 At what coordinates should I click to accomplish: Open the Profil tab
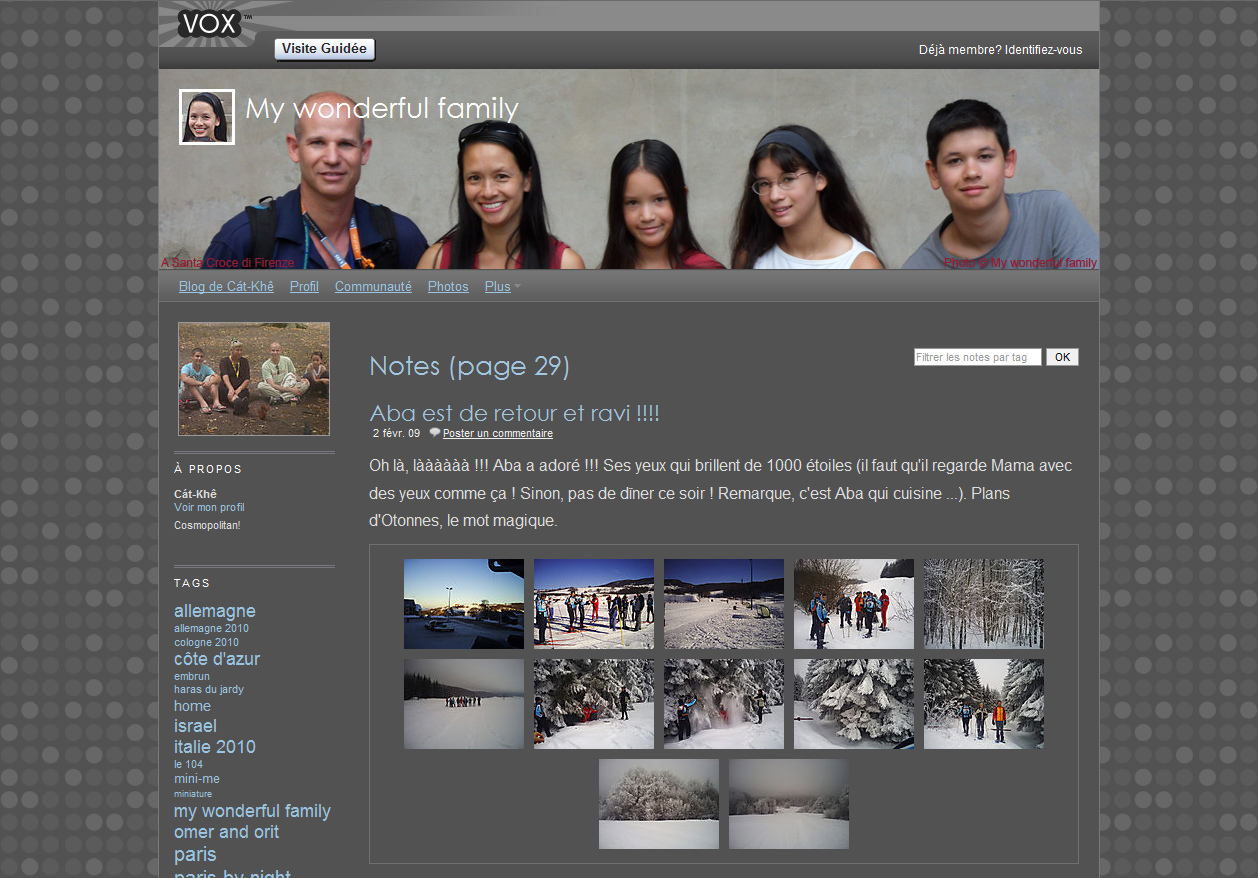tap(304, 287)
